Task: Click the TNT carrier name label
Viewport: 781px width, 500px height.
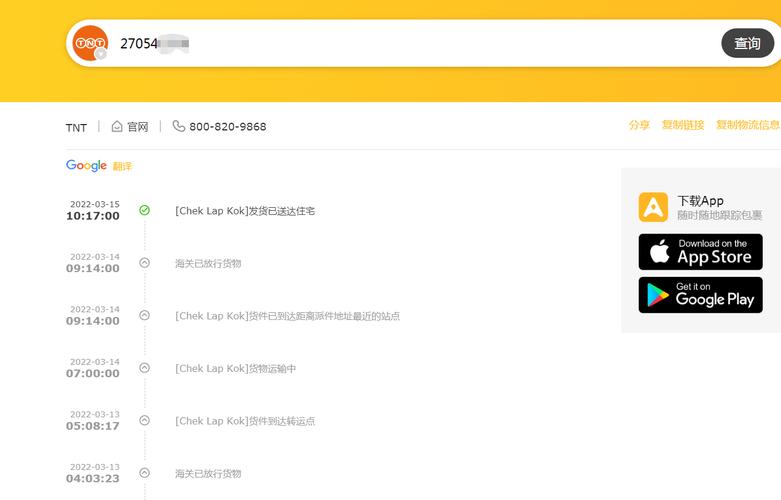Action: tap(76, 127)
